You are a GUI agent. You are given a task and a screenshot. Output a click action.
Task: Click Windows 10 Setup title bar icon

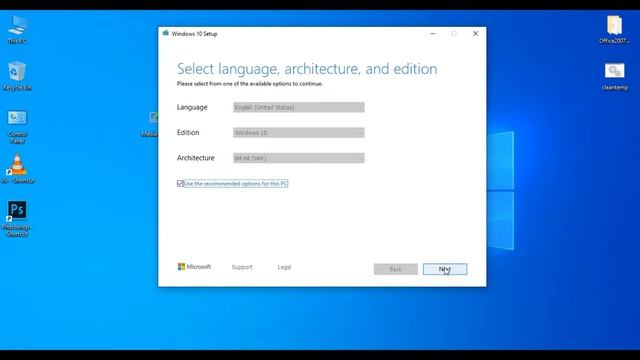pos(166,33)
